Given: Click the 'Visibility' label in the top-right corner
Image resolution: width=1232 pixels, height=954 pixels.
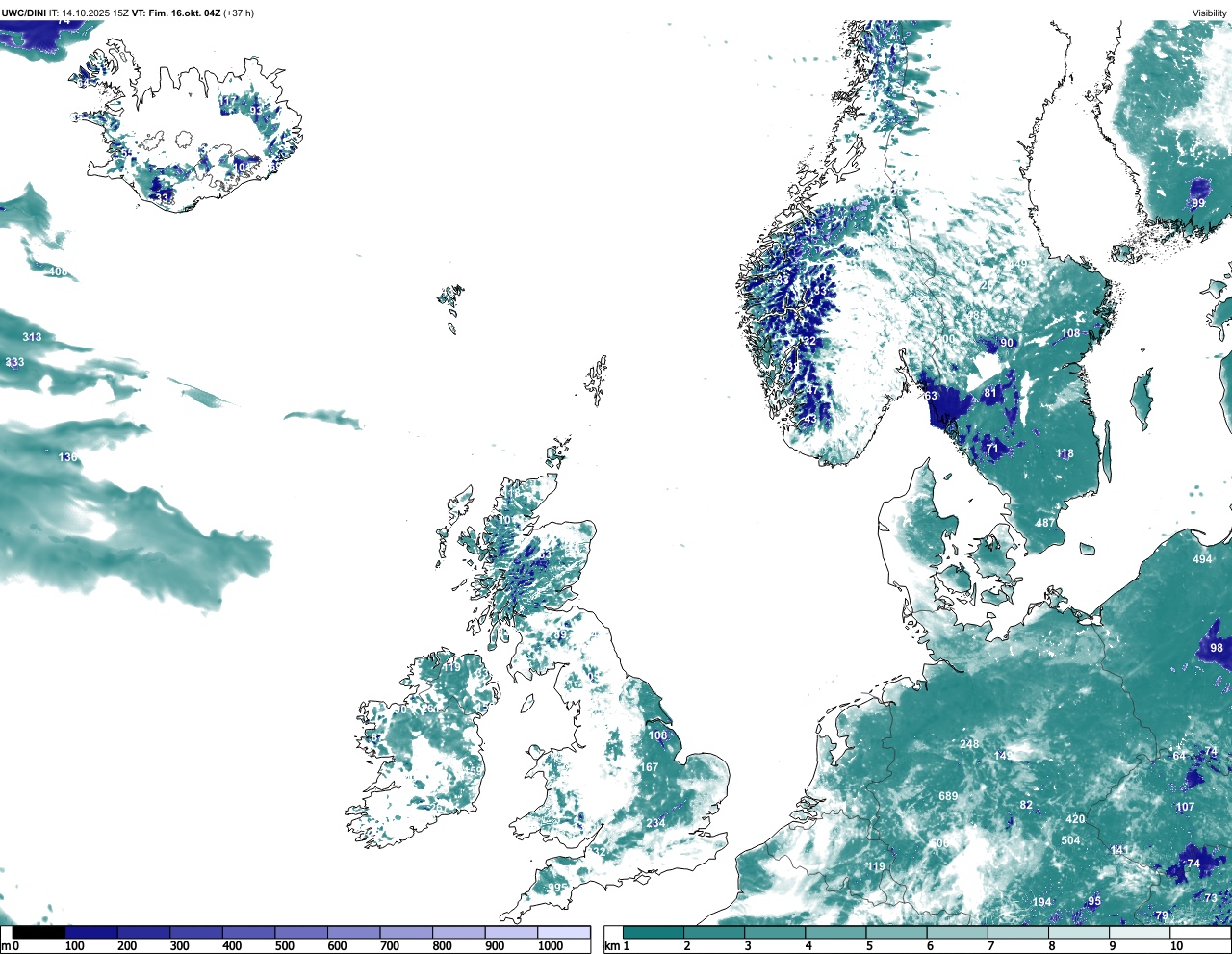Looking at the screenshot, I should (x=1210, y=13).
